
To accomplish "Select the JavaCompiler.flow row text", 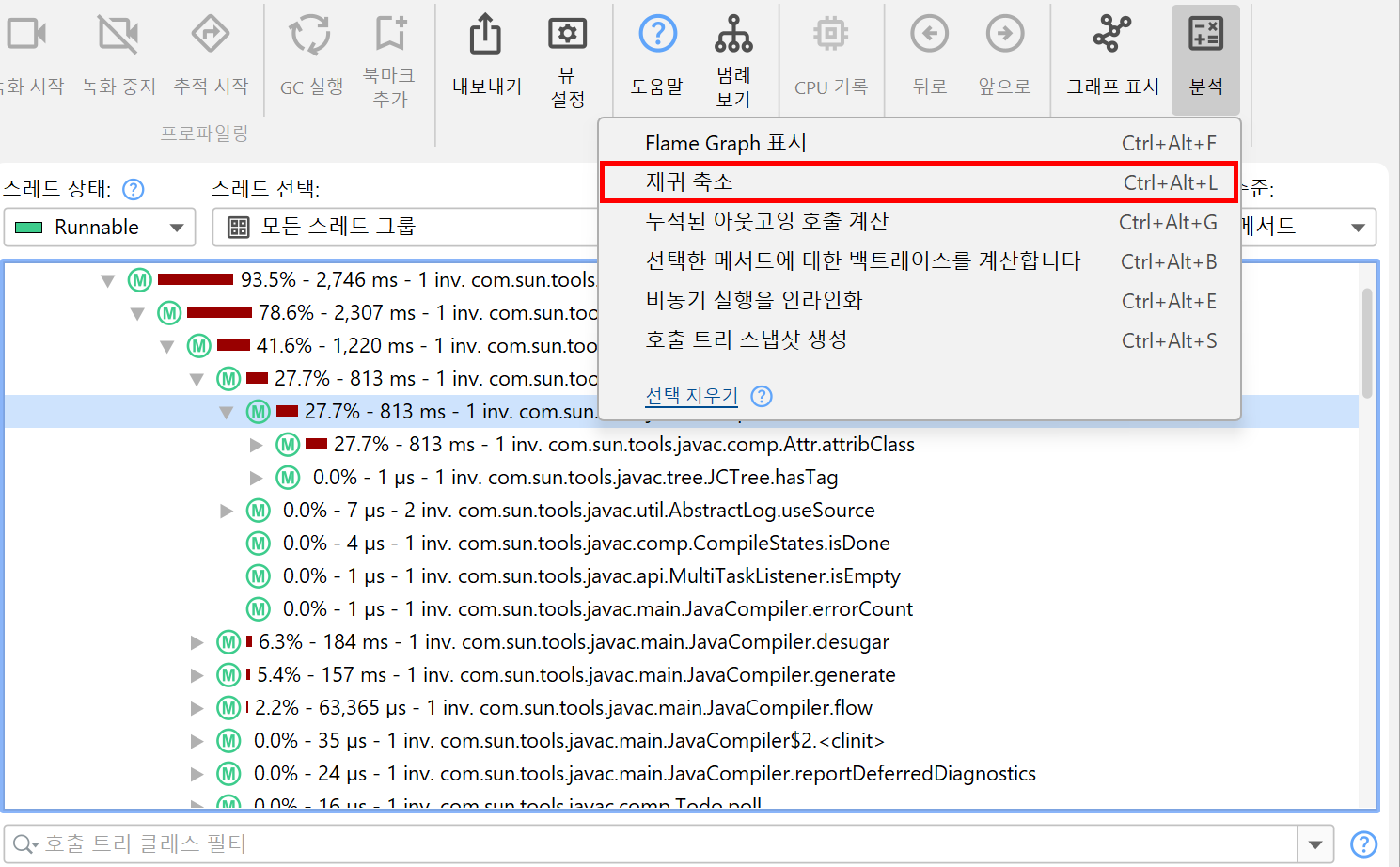I will point(564,708).
